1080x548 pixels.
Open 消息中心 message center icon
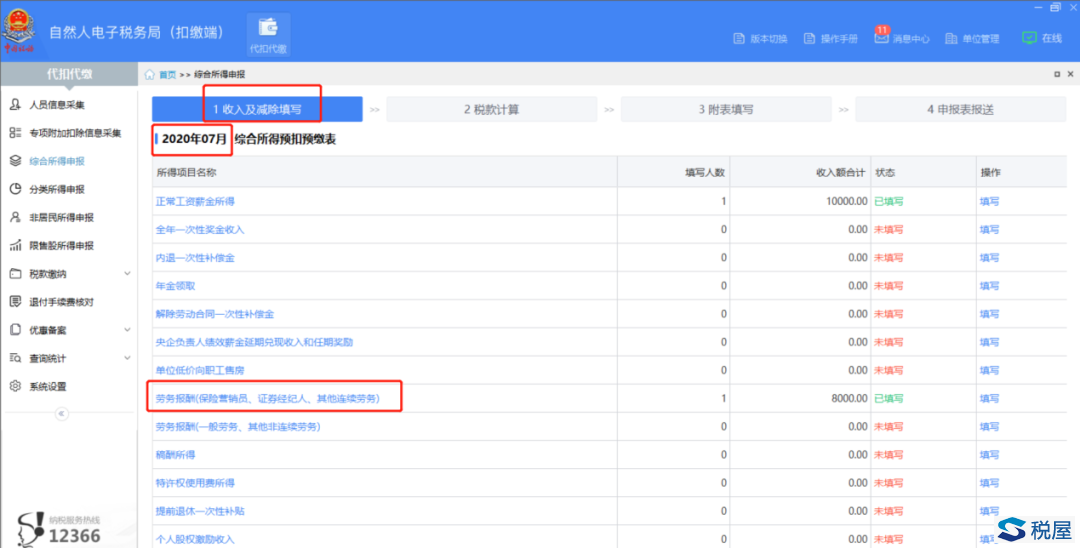(881, 38)
